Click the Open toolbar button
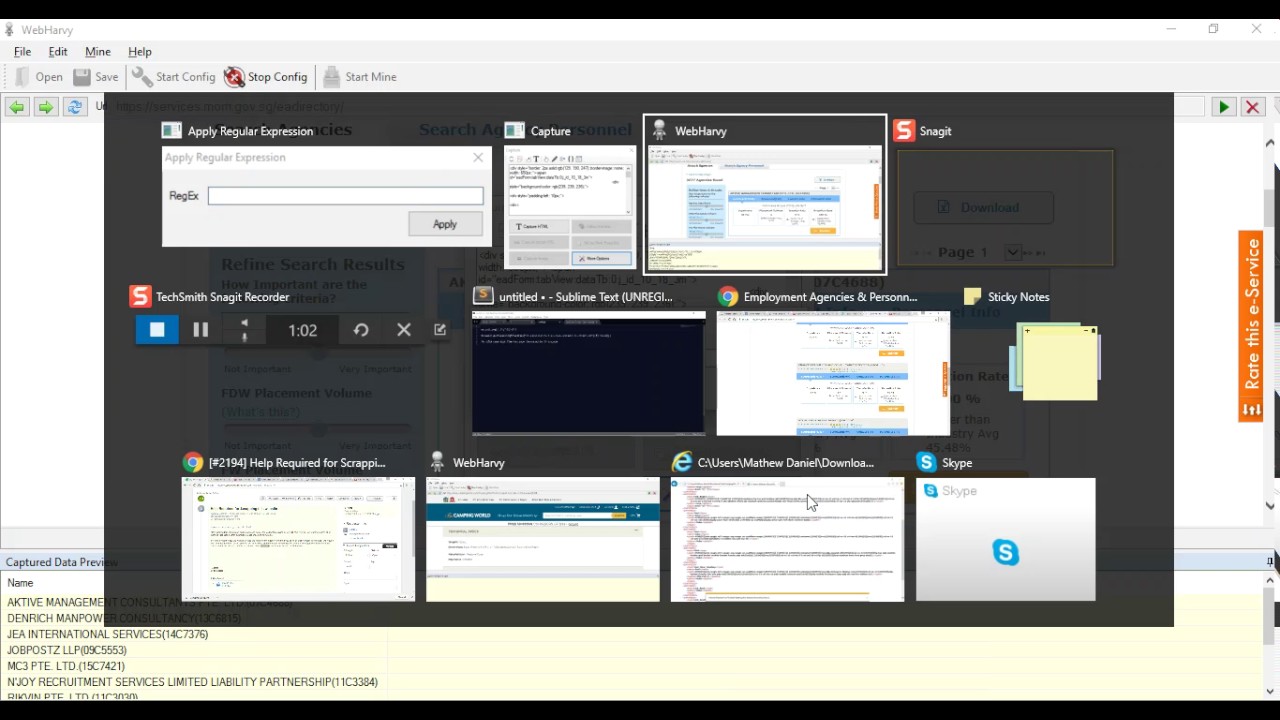Screen dimensions: 1280x720 [39, 77]
